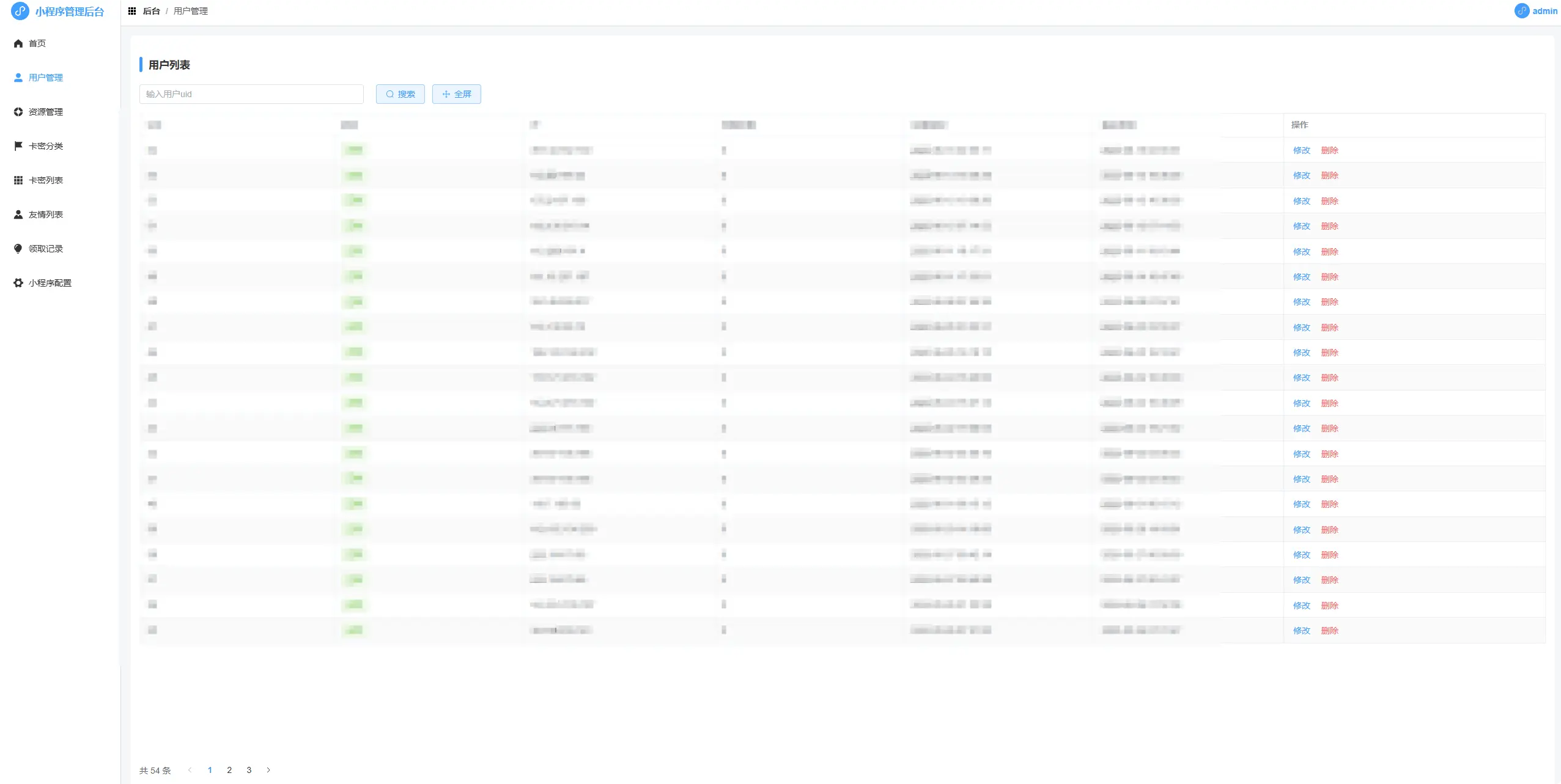Click the home icon beside 首页
The height and width of the screenshot is (784, 1561).
click(18, 43)
